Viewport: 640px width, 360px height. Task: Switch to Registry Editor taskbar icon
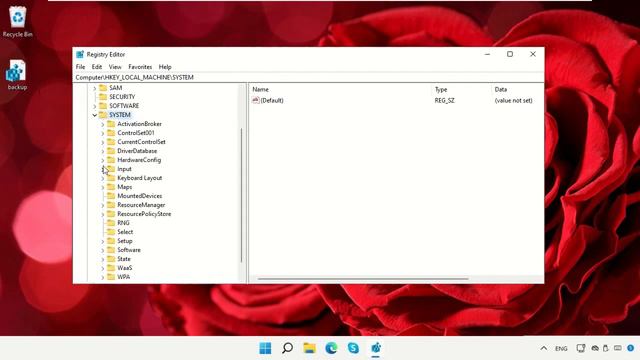click(x=376, y=348)
